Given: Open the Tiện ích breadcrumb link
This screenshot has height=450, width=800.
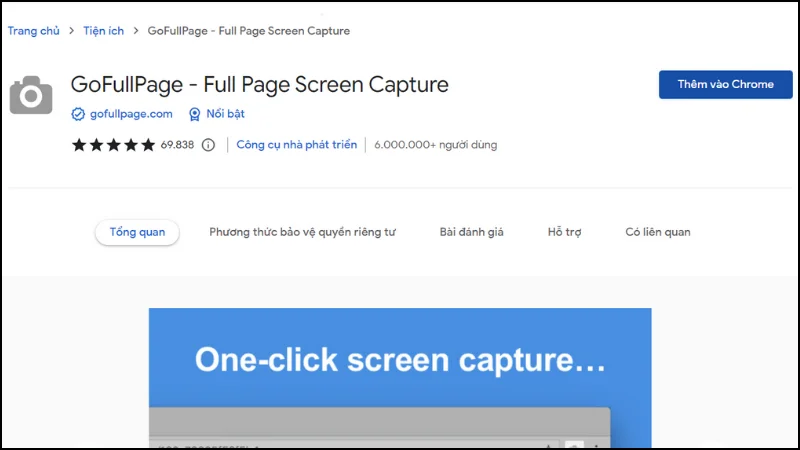Looking at the screenshot, I should [x=104, y=31].
